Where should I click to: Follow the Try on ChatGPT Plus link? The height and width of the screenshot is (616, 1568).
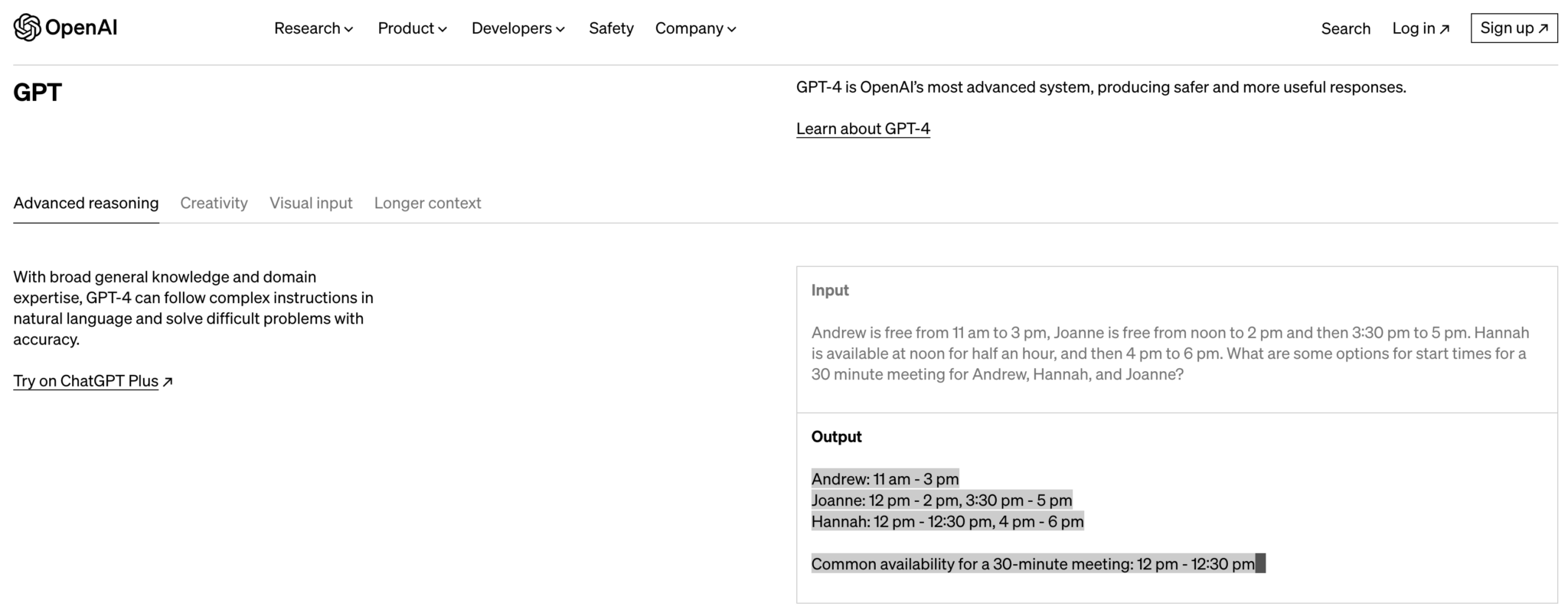tap(86, 381)
